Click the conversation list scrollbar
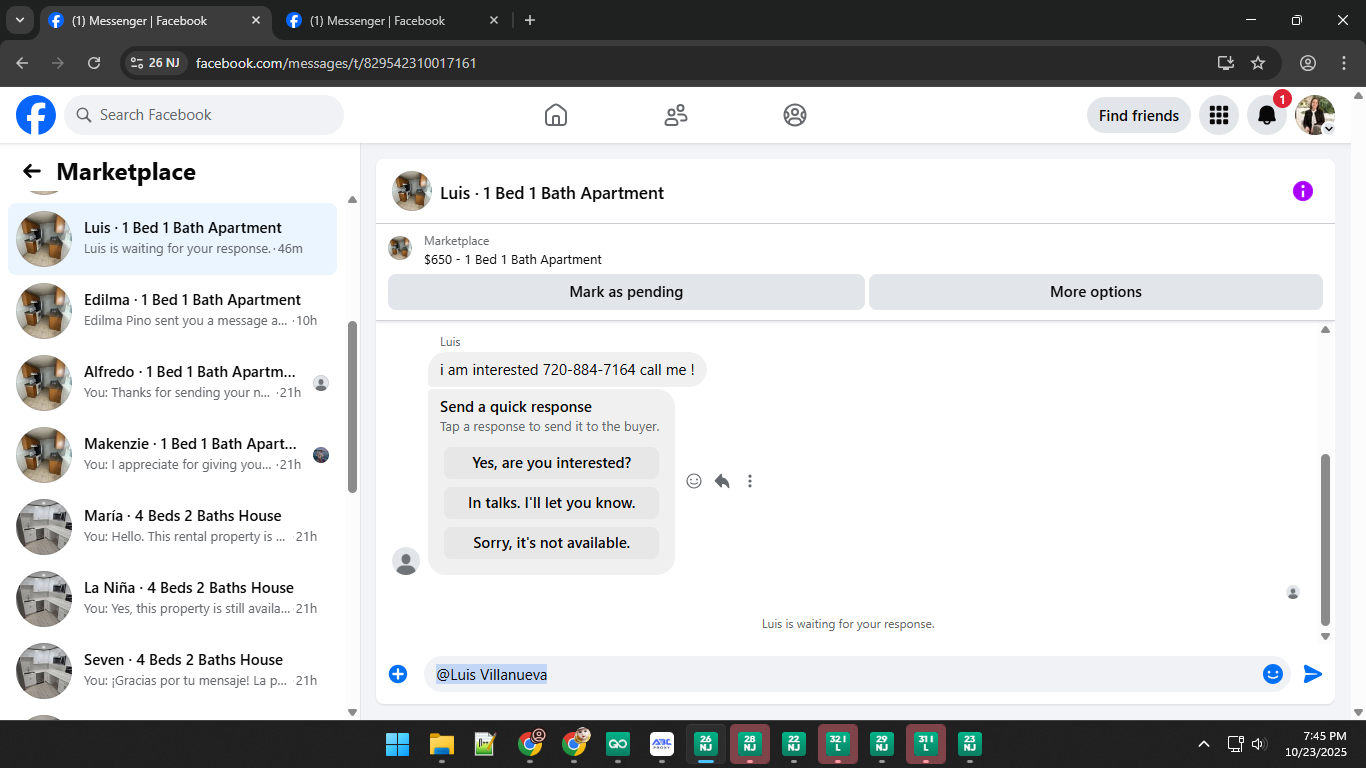 click(x=352, y=406)
